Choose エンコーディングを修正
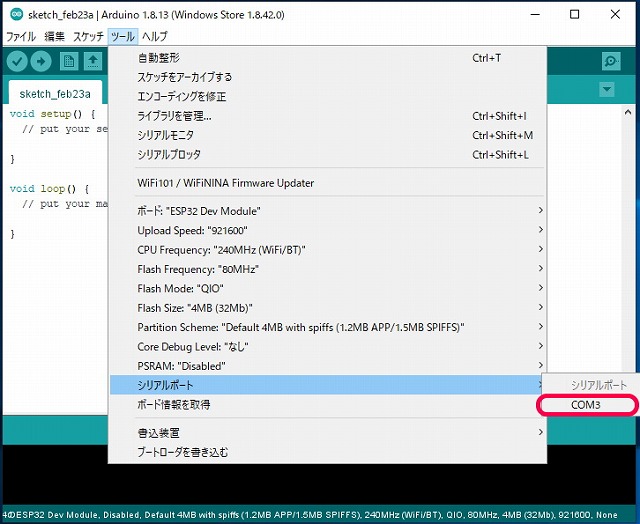 pos(327,97)
